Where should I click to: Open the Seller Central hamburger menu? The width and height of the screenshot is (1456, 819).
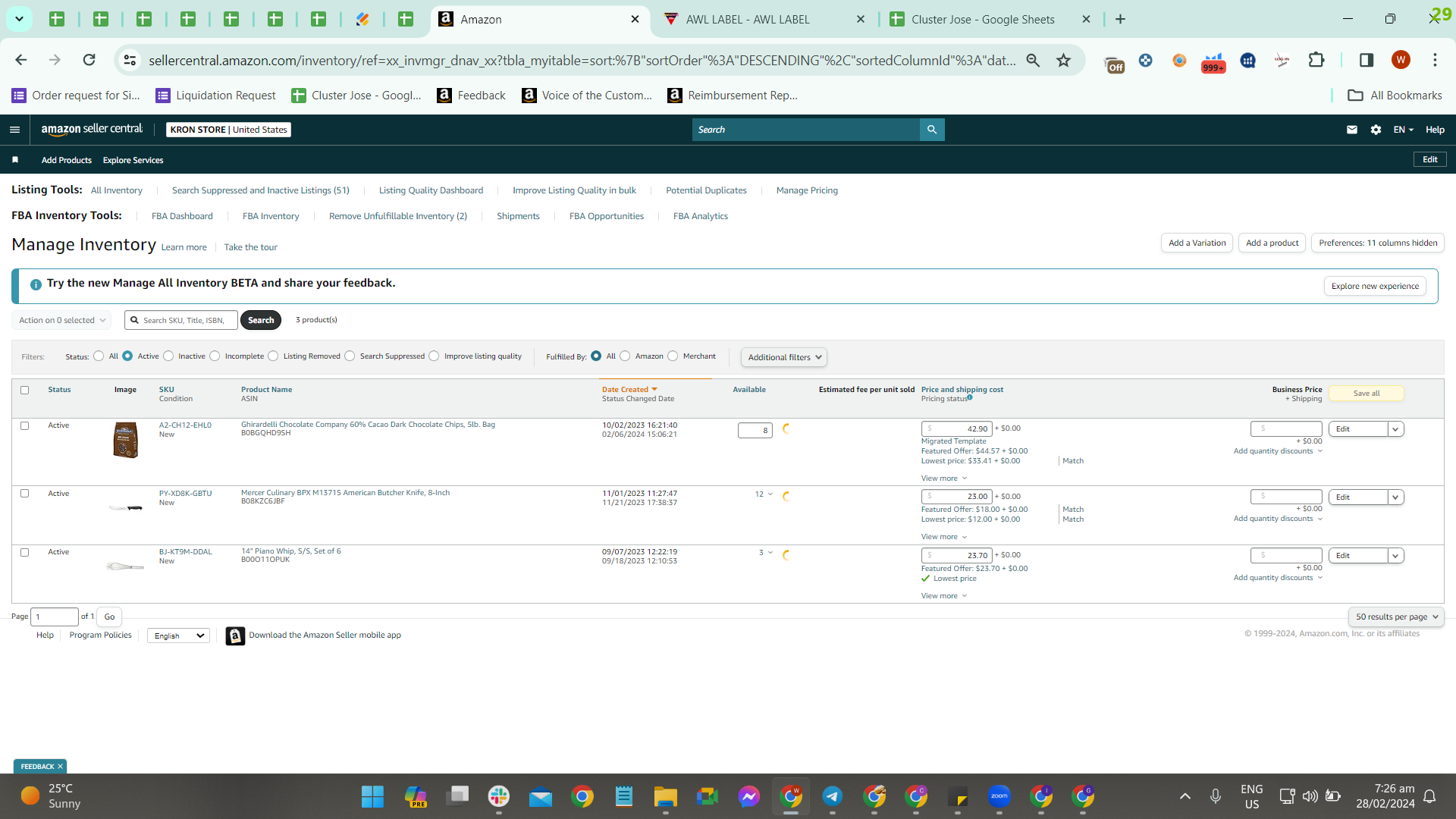(x=14, y=130)
